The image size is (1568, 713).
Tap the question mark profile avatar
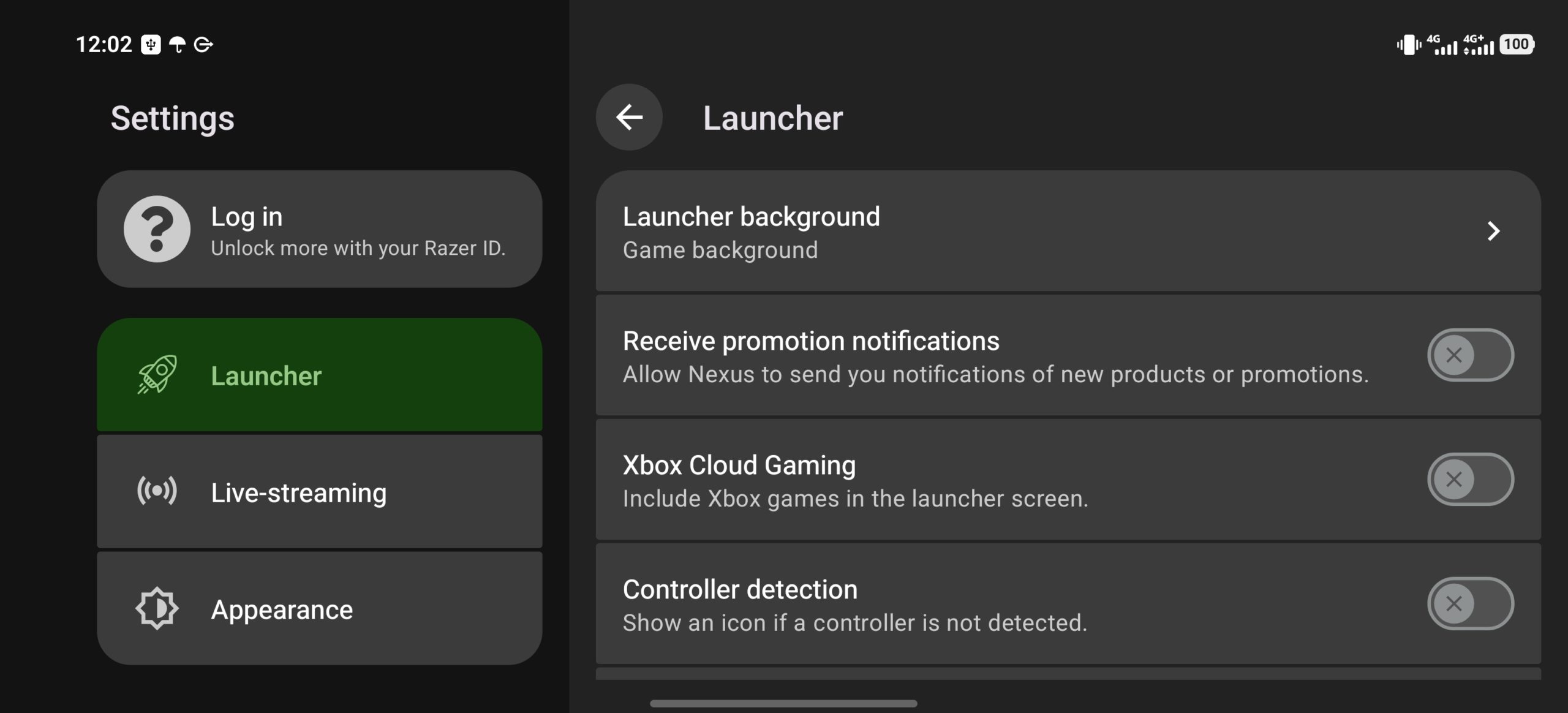tap(157, 229)
